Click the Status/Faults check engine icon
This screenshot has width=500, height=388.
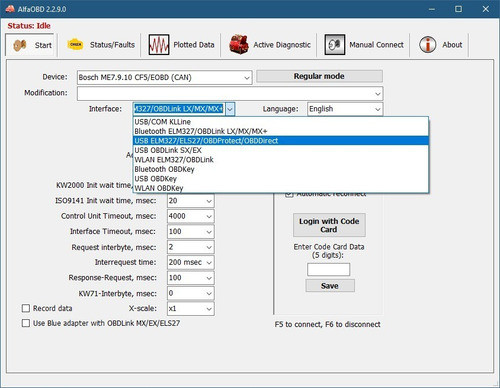point(75,44)
